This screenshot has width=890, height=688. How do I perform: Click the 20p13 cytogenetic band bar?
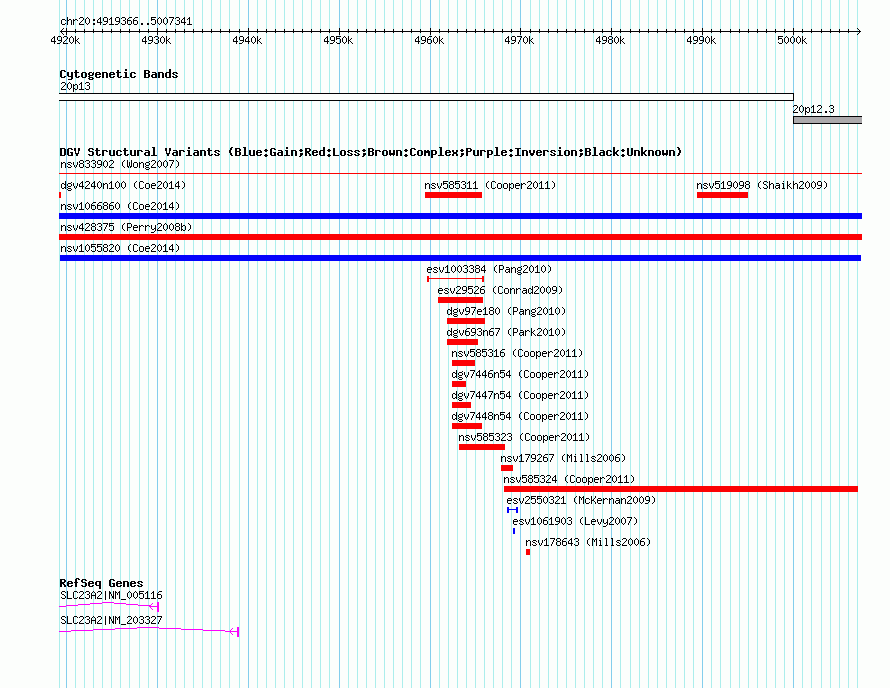click(426, 97)
